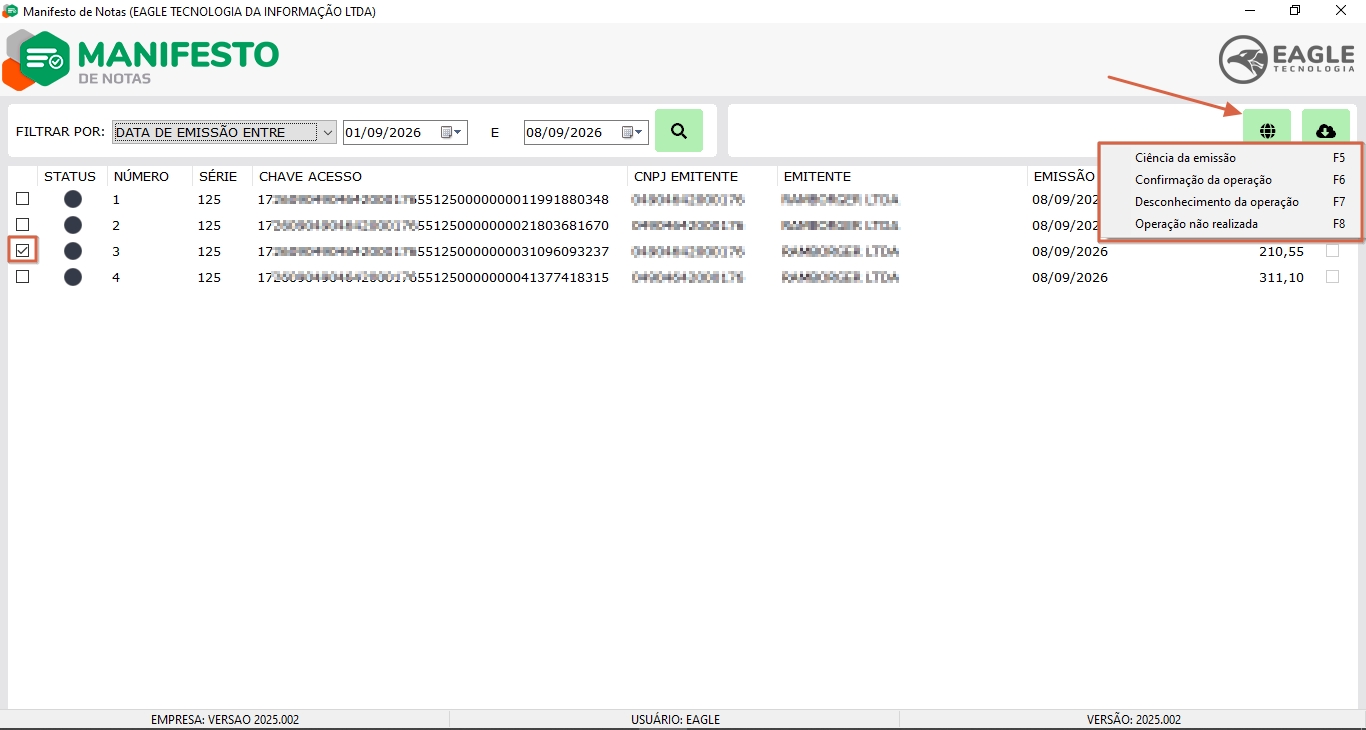Click the VERSÃO: 2025.002 status bar entry
Image resolution: width=1366 pixels, height=730 pixels.
[x=1134, y=720]
